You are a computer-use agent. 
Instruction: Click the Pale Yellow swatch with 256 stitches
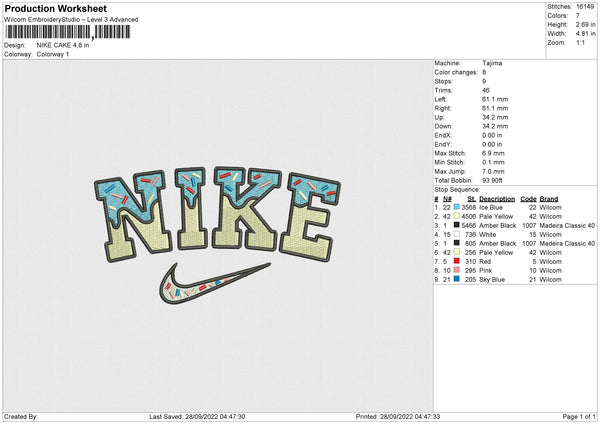click(457, 252)
